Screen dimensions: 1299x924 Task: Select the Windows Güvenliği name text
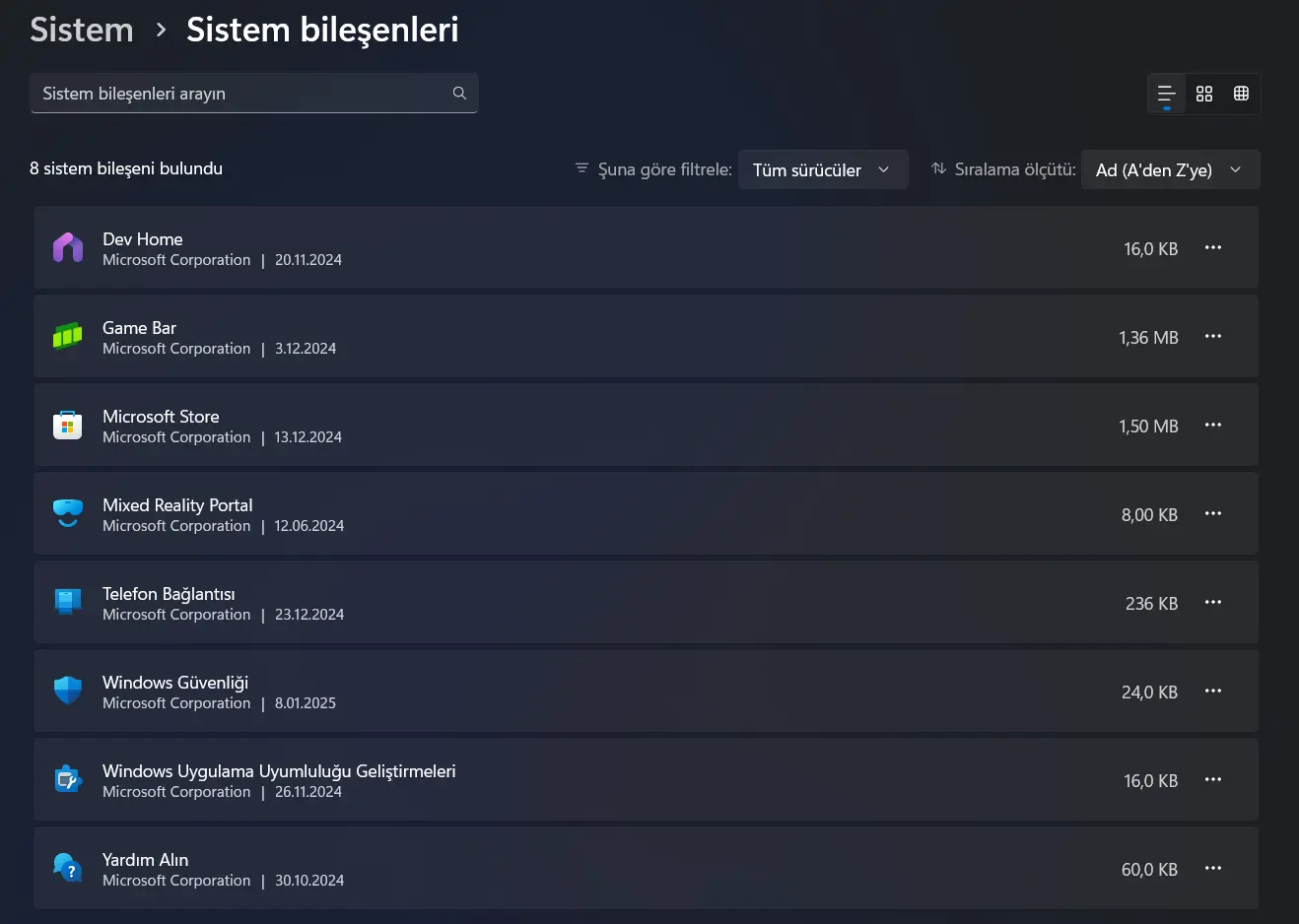pyautogui.click(x=175, y=683)
